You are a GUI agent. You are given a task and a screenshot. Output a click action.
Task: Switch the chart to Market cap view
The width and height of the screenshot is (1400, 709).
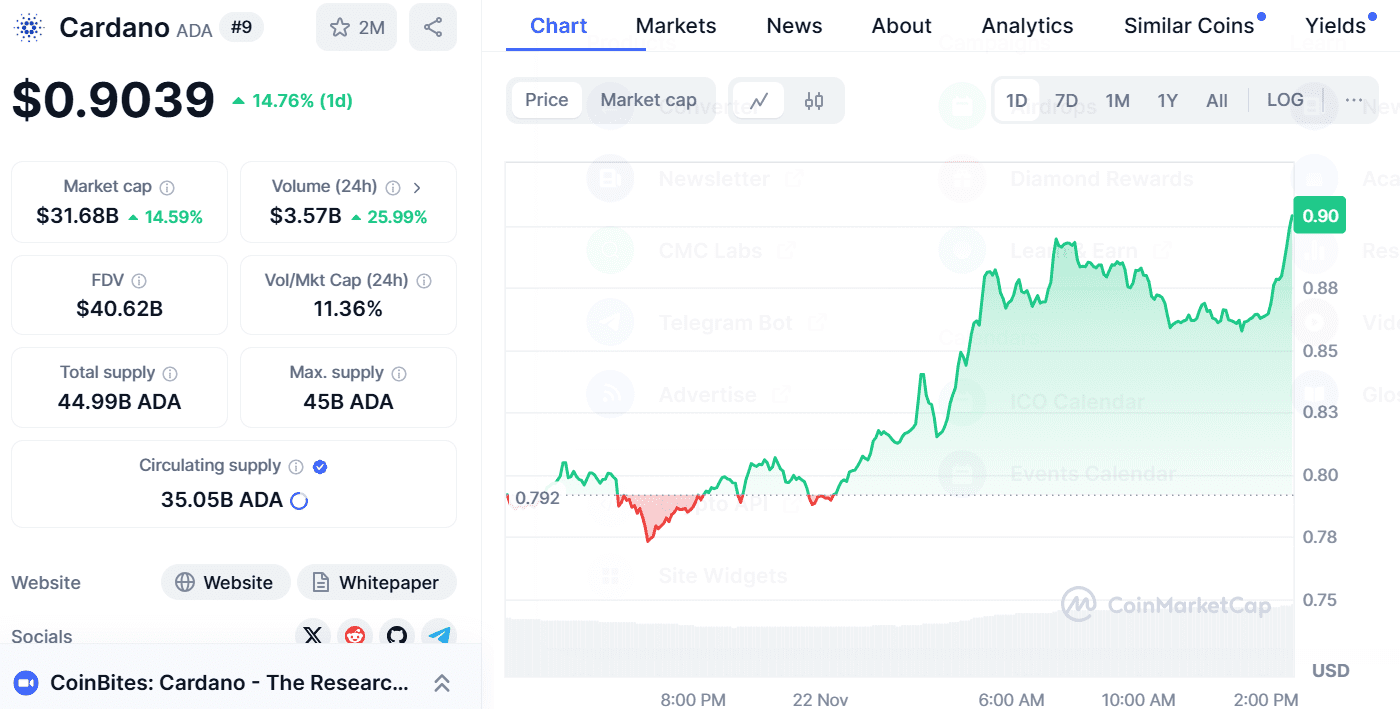pyautogui.click(x=648, y=100)
